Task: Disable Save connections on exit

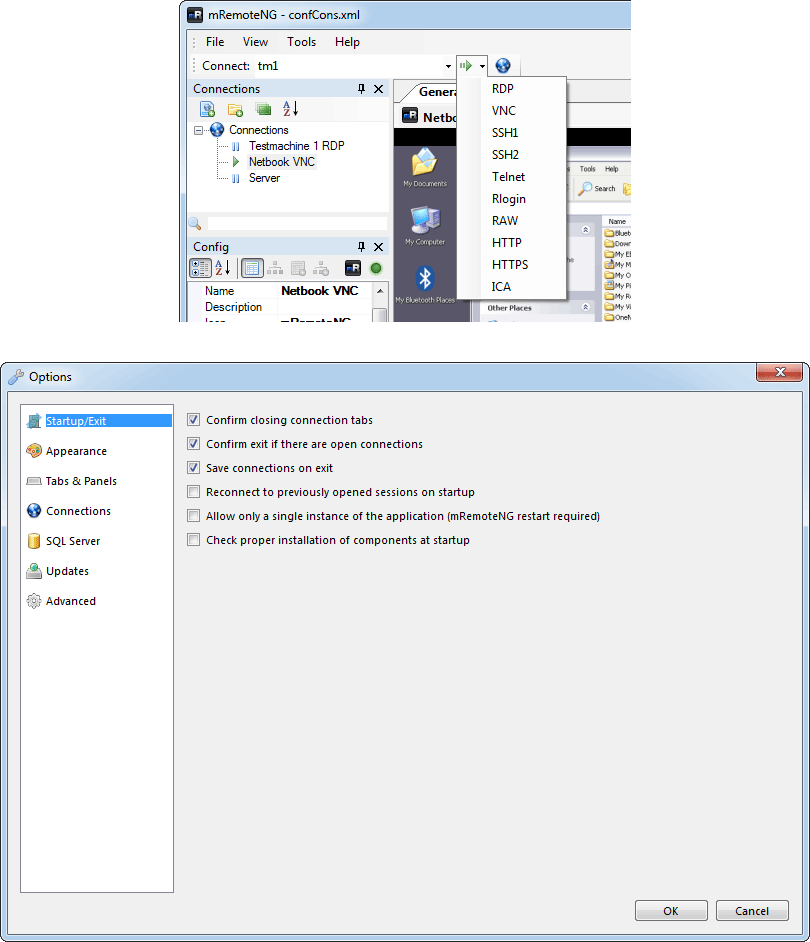Action: (194, 467)
